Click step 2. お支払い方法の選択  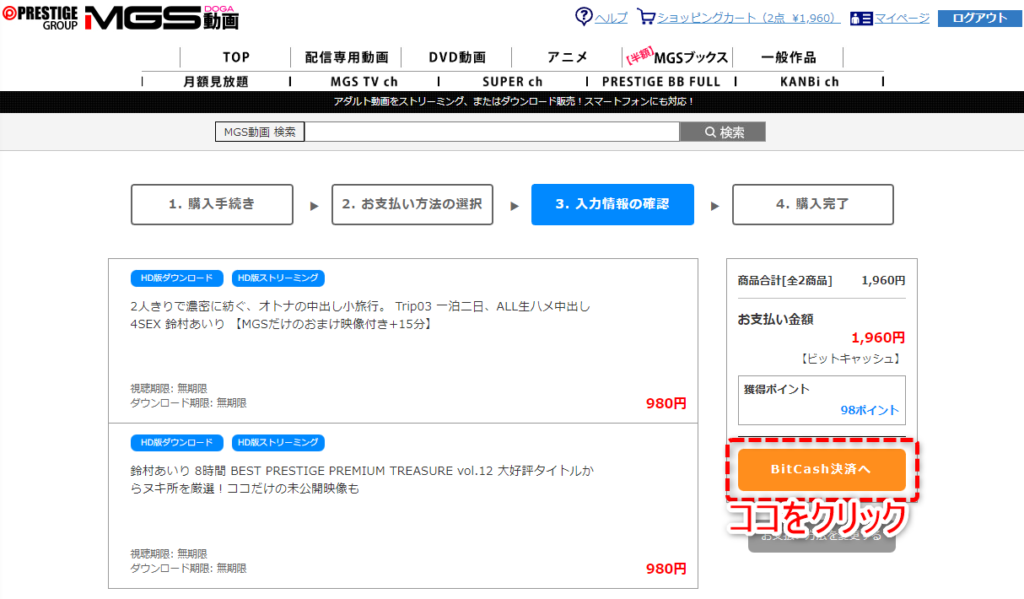pos(412,204)
